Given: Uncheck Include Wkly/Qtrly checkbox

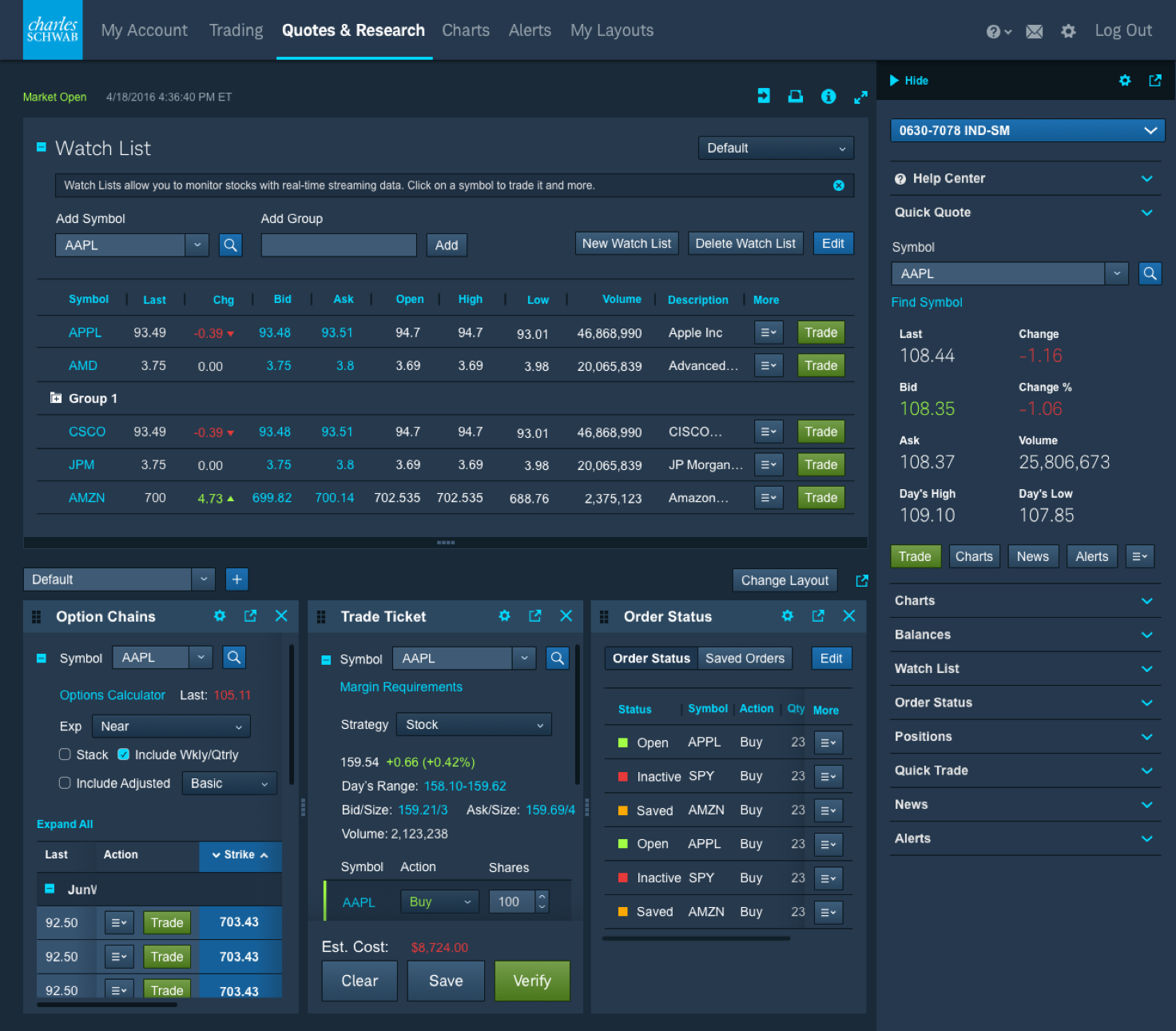Looking at the screenshot, I should coord(124,754).
